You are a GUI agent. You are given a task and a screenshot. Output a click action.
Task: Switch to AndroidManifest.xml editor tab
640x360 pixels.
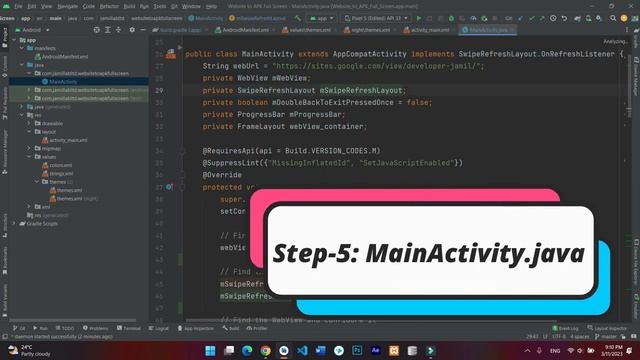tap(245, 30)
